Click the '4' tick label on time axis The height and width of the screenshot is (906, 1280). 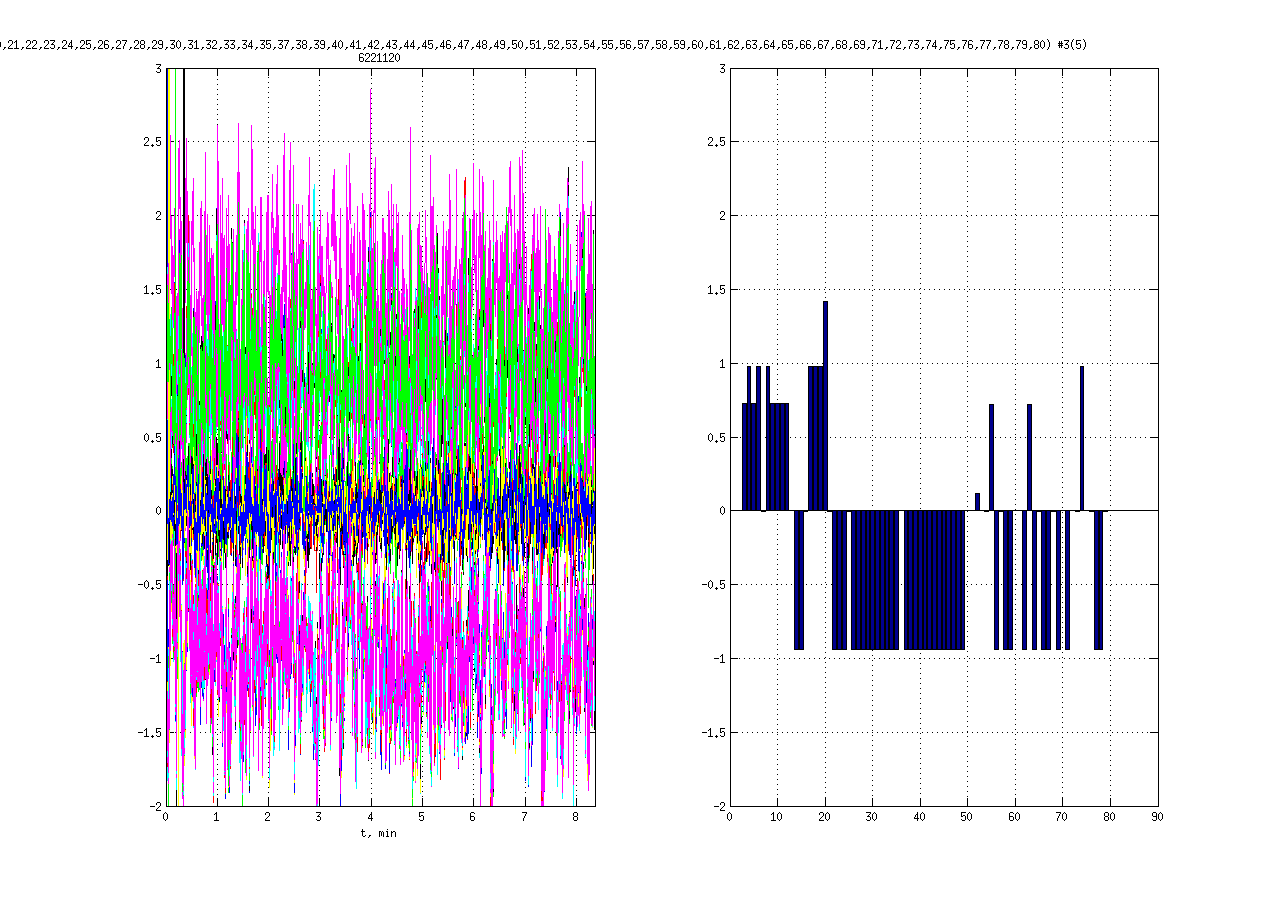(x=371, y=818)
